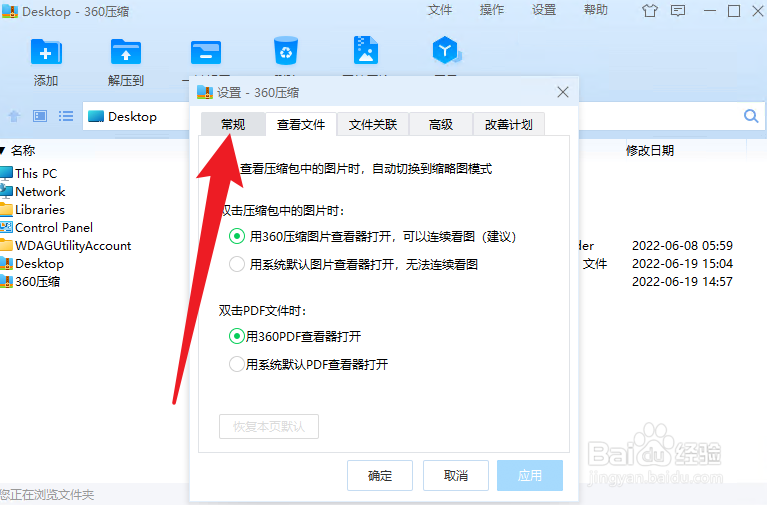
Task: Switch to thumbnail view icon
Action: (40, 116)
